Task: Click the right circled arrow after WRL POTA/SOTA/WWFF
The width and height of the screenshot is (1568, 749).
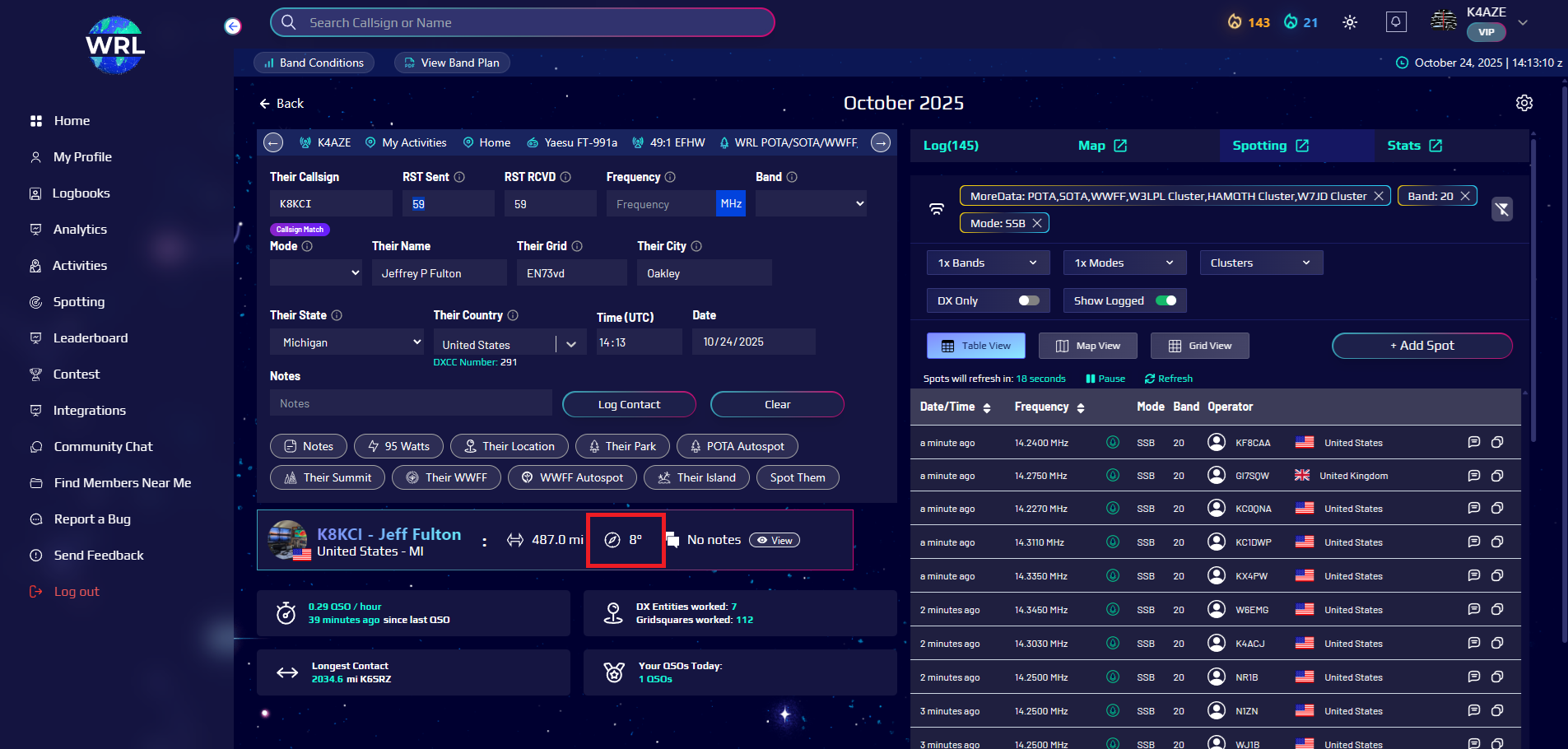Action: (x=881, y=142)
